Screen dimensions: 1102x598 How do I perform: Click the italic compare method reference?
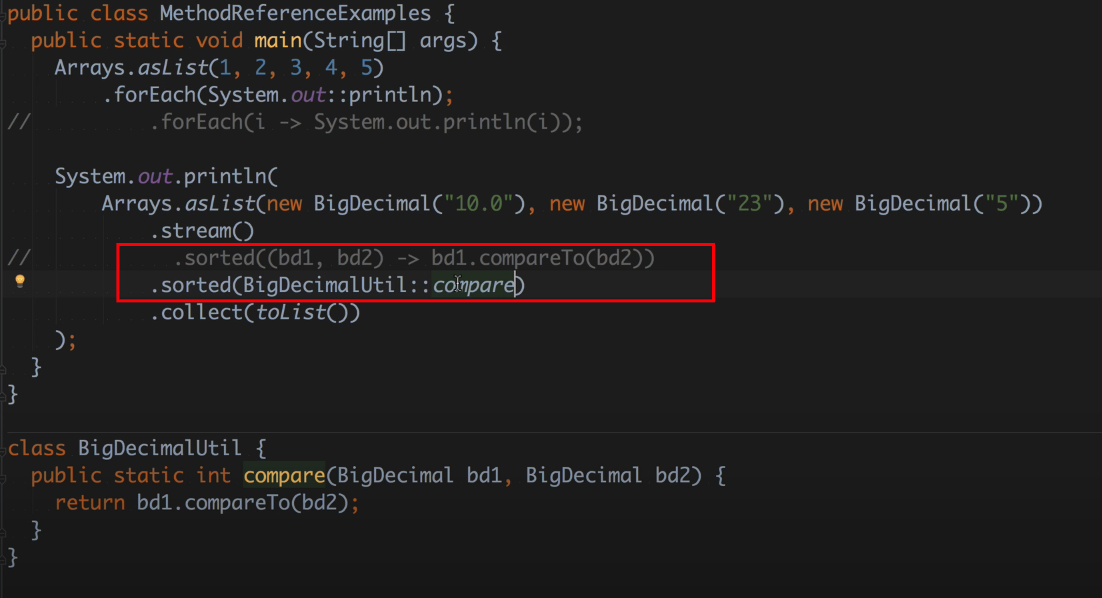pos(473,285)
